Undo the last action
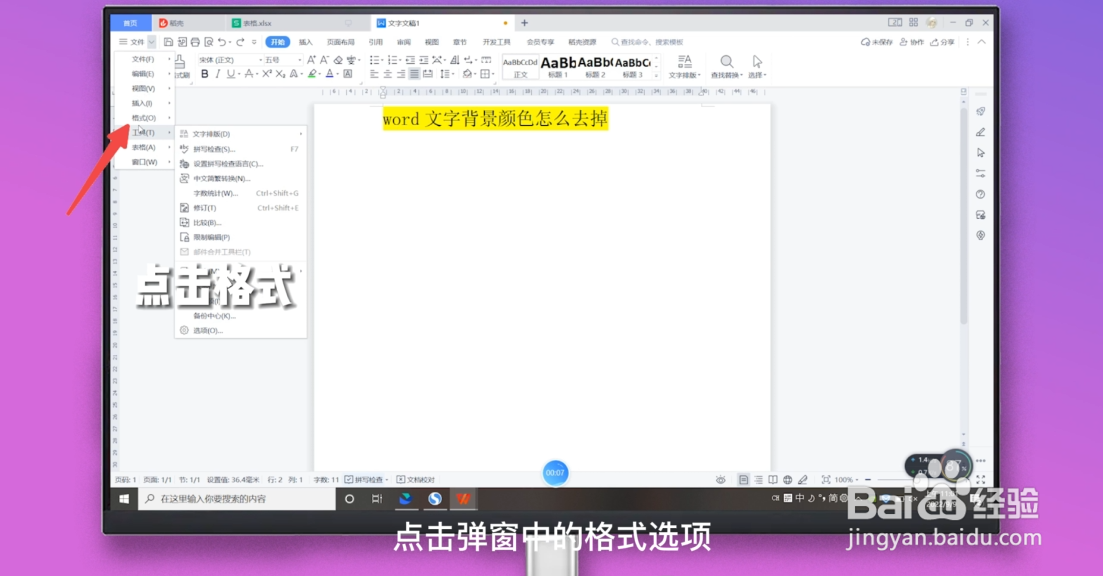The image size is (1103, 576). pyautogui.click(x=222, y=42)
